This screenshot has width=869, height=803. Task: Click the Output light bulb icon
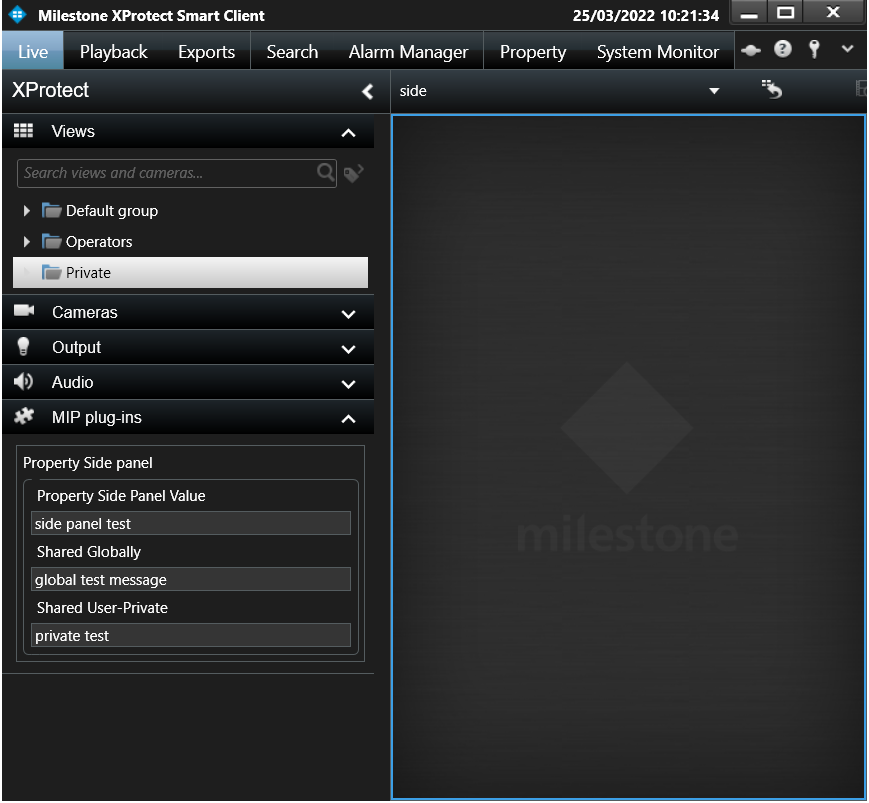23,346
